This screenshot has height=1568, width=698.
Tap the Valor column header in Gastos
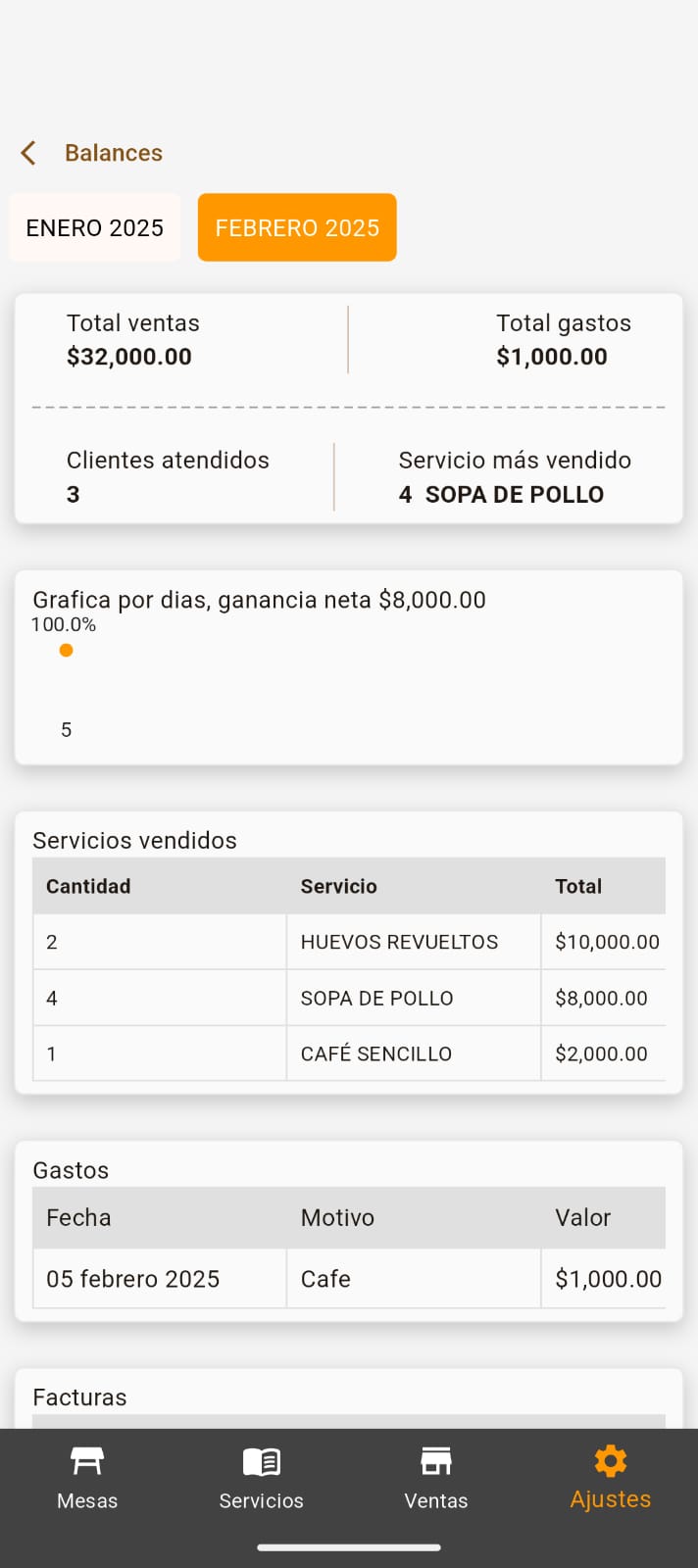[582, 1217]
